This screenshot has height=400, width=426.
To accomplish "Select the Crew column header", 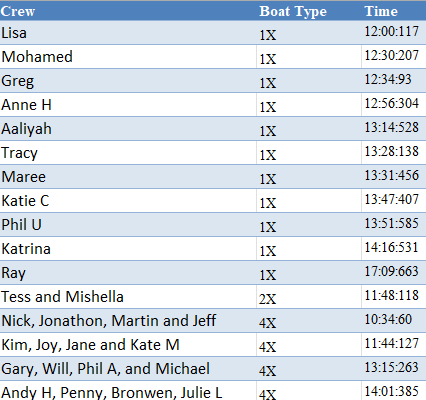I will click(x=128, y=11).
